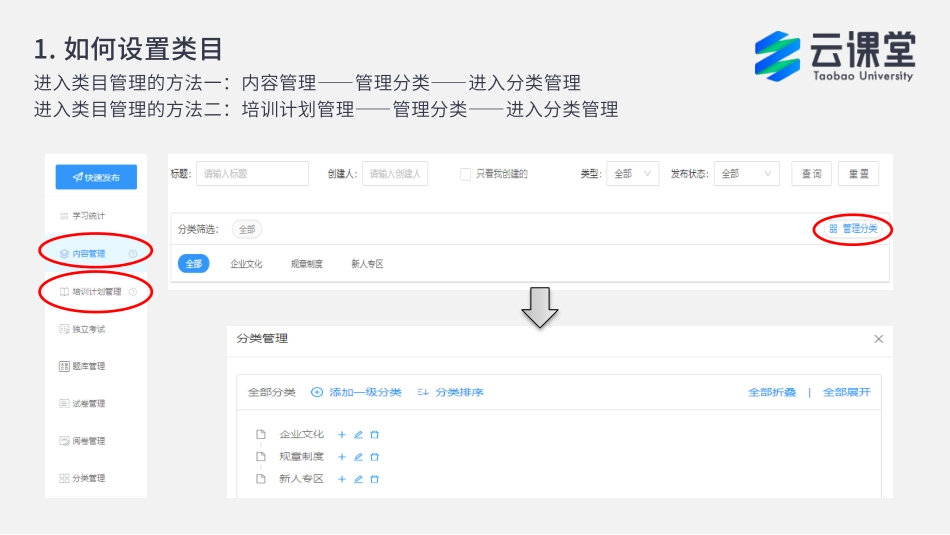The image size is (950, 535).
Task: Click the help icon beside 内容管理
Action: (x=133, y=253)
